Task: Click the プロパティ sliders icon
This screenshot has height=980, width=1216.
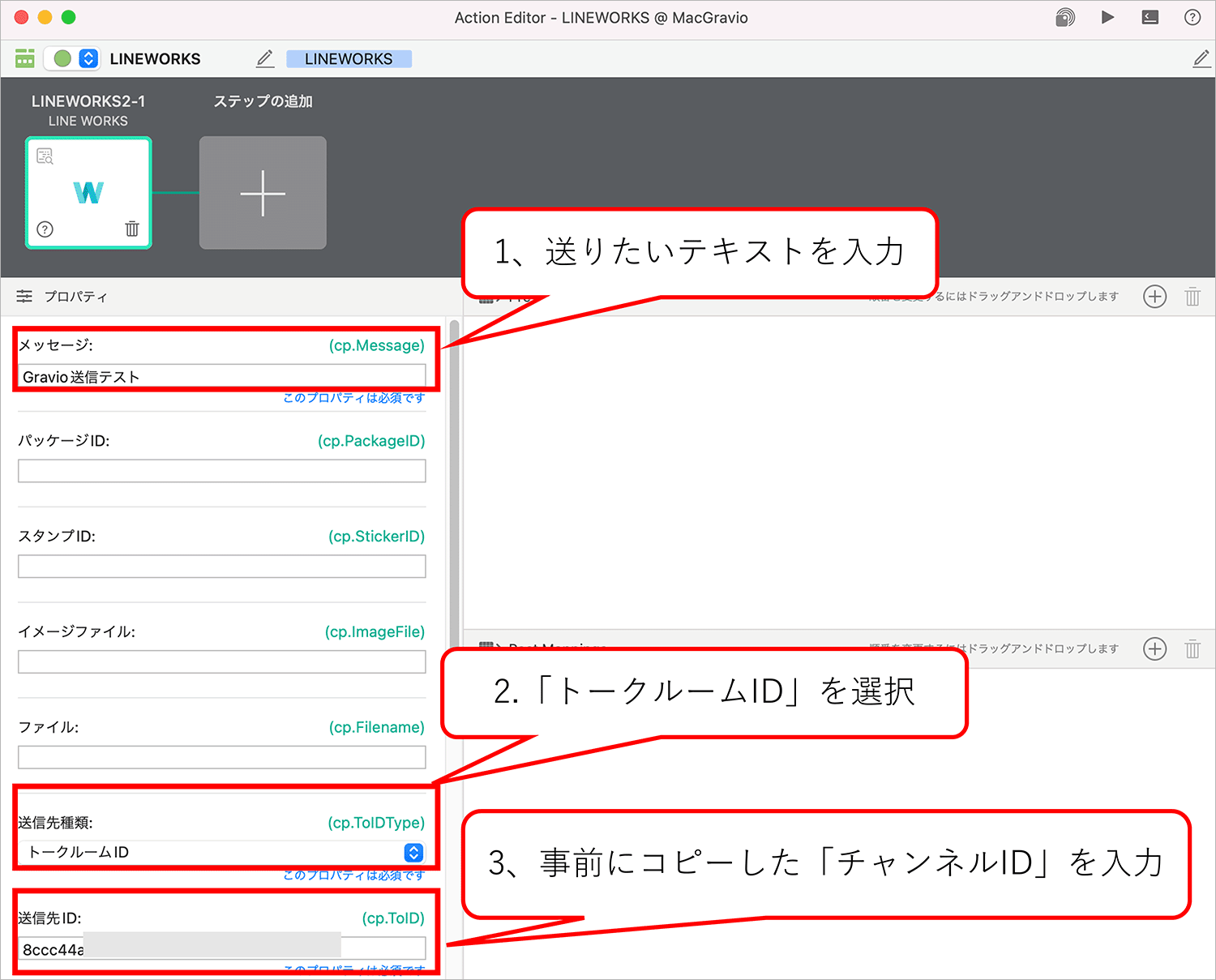Action: click(x=25, y=297)
